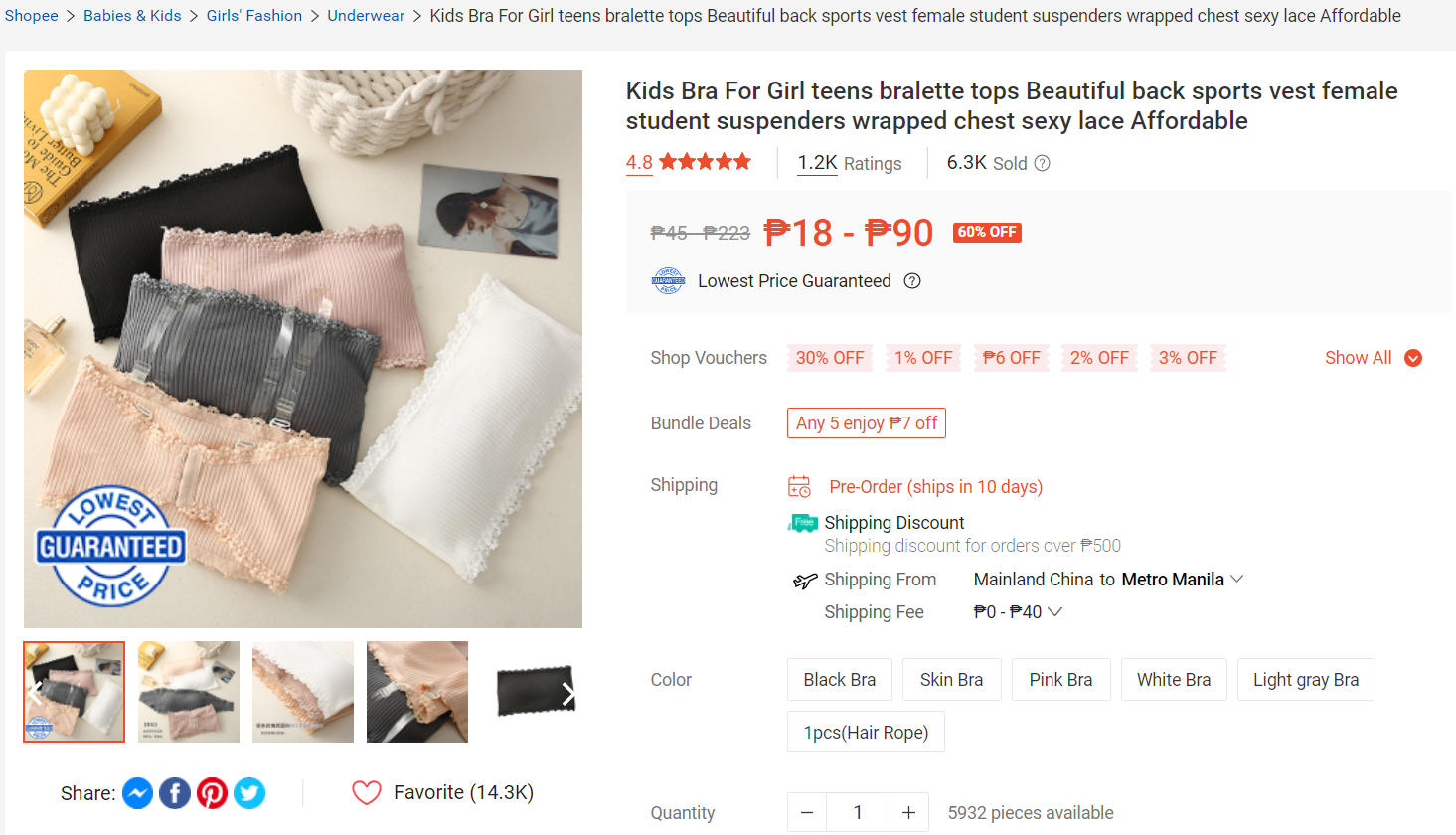Go to Babies & Kids breadcrumb
The image size is (1456, 835).
tap(132, 16)
